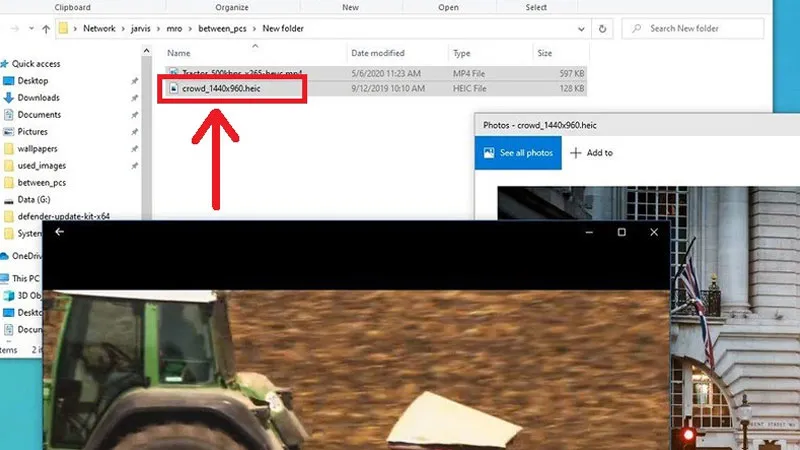Open the Data (G:) drive
The height and width of the screenshot is (450, 800).
click(34, 199)
